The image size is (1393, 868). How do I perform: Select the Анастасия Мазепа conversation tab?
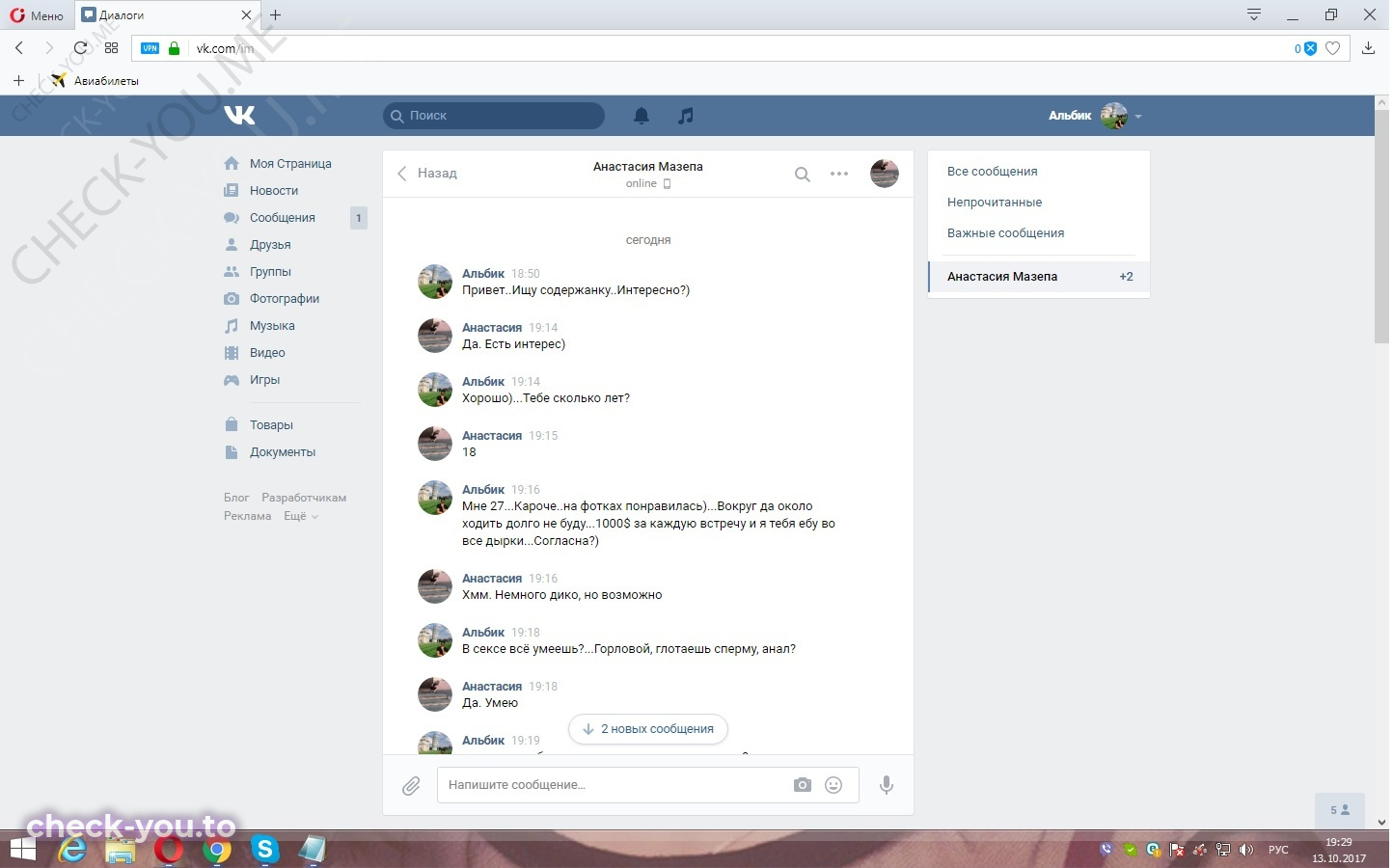click(x=1039, y=277)
